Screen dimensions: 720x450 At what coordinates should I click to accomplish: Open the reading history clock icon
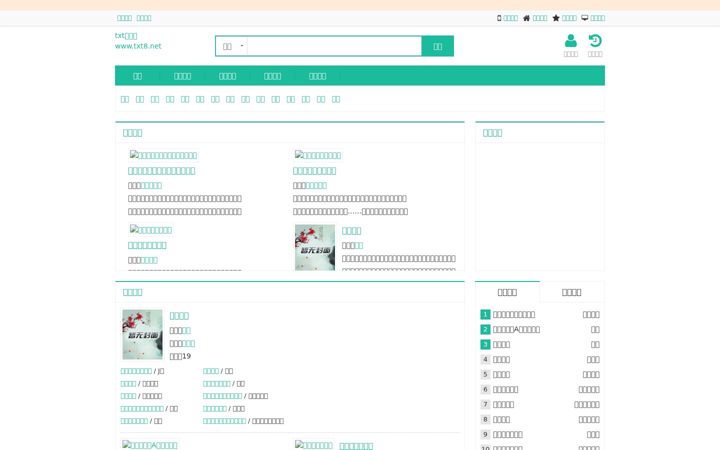click(x=595, y=41)
